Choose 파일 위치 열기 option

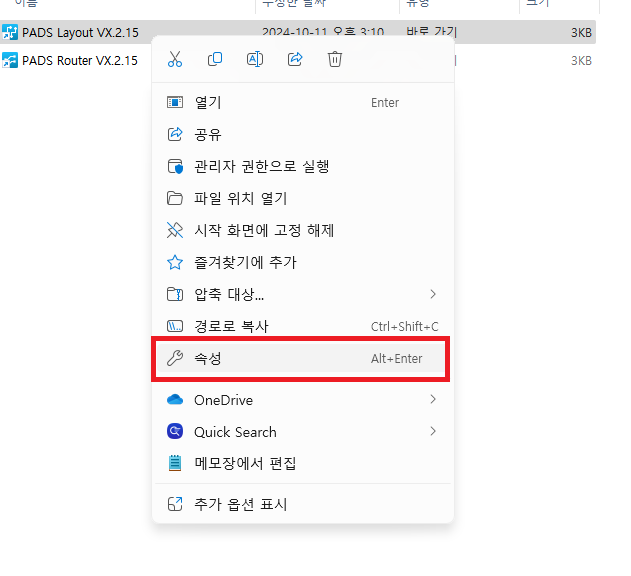click(x=240, y=198)
